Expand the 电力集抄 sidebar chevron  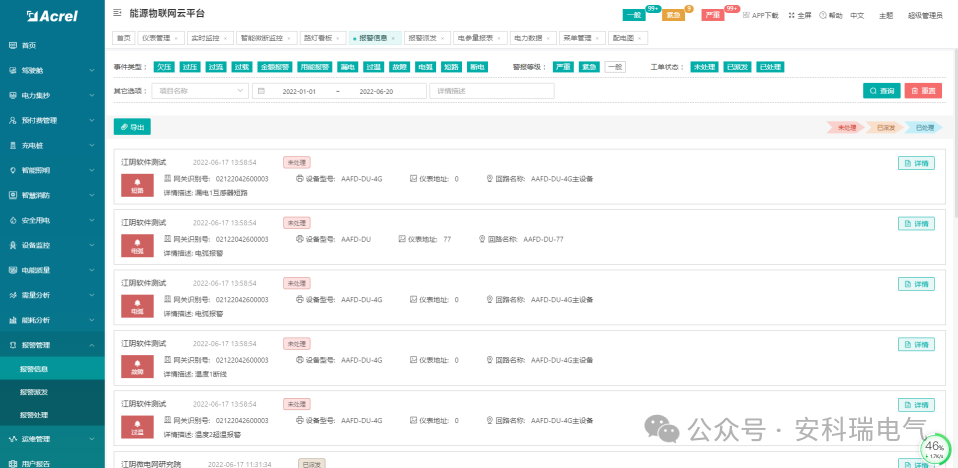click(92, 95)
